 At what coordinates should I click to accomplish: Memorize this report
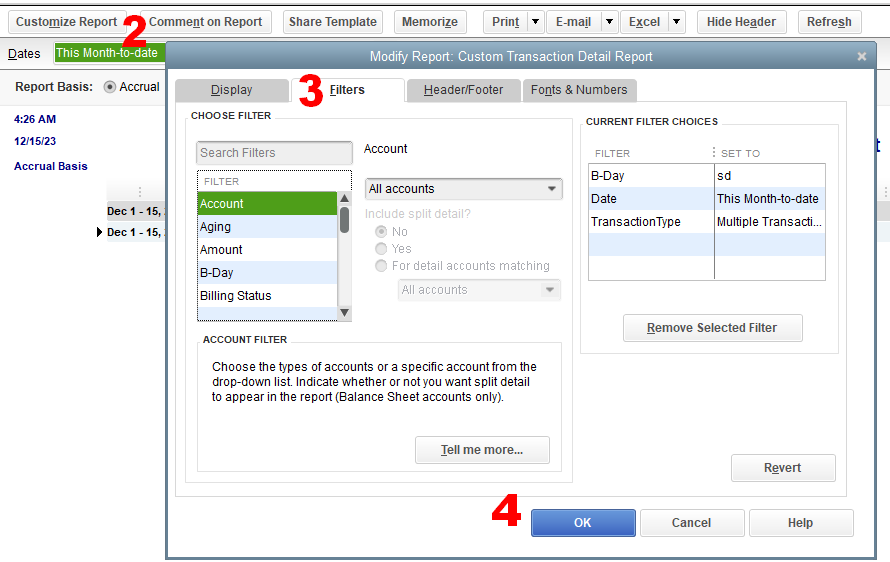430,22
